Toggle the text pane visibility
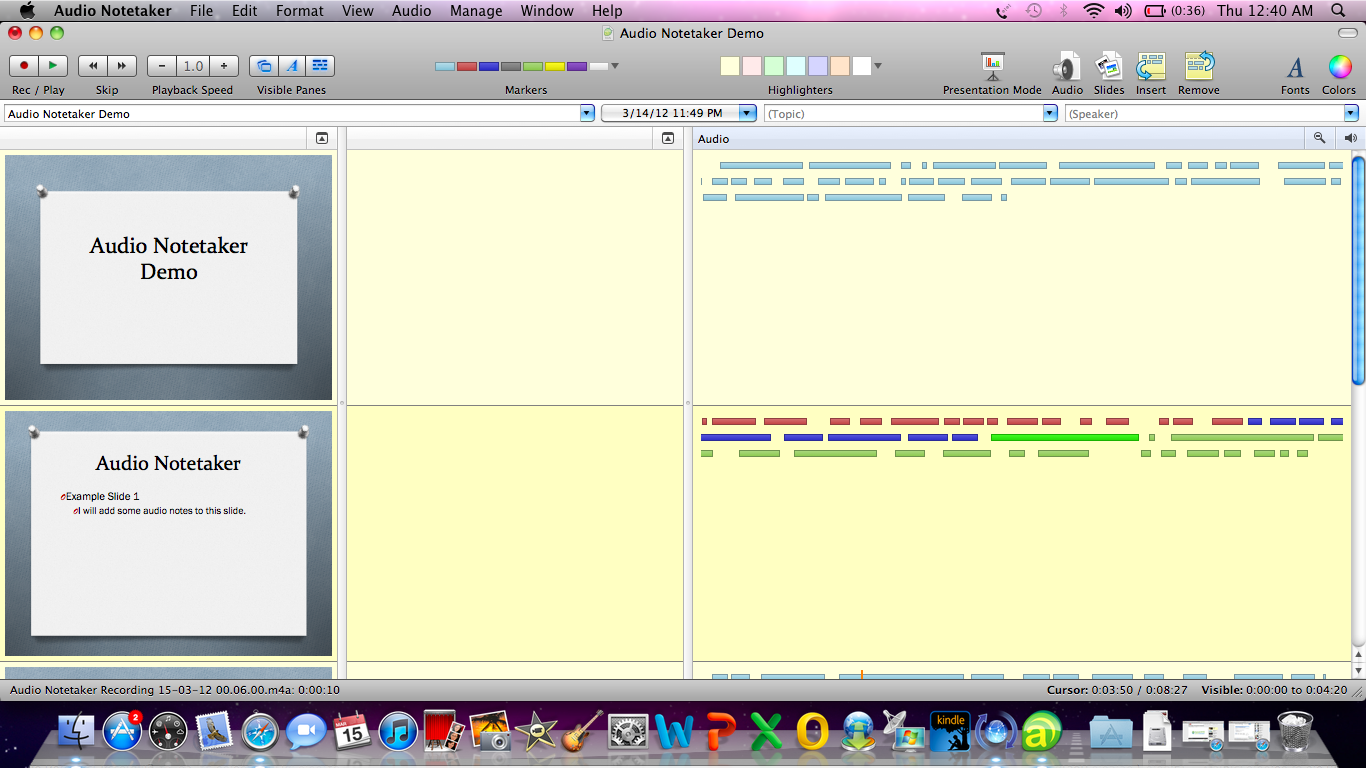The height and width of the screenshot is (768, 1366). click(x=292, y=66)
